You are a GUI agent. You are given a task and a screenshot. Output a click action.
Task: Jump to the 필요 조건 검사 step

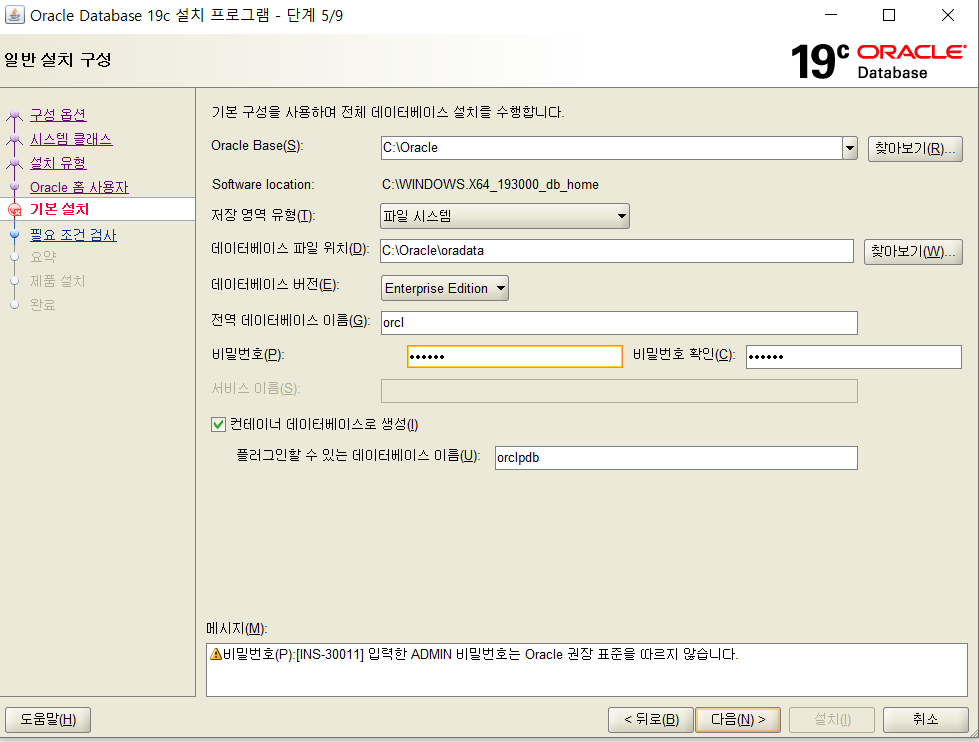[x=73, y=235]
